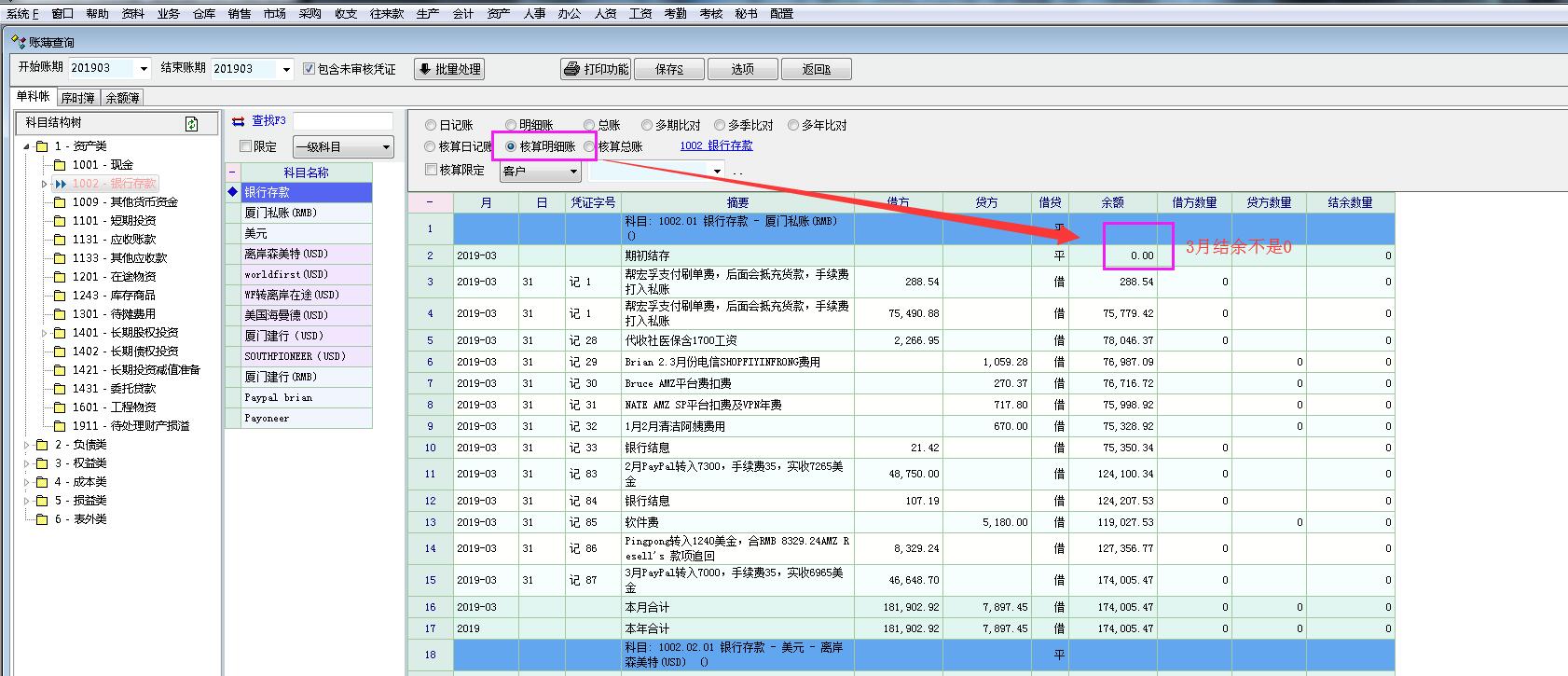Click the 返回R button
The image size is (1568, 676).
point(816,69)
